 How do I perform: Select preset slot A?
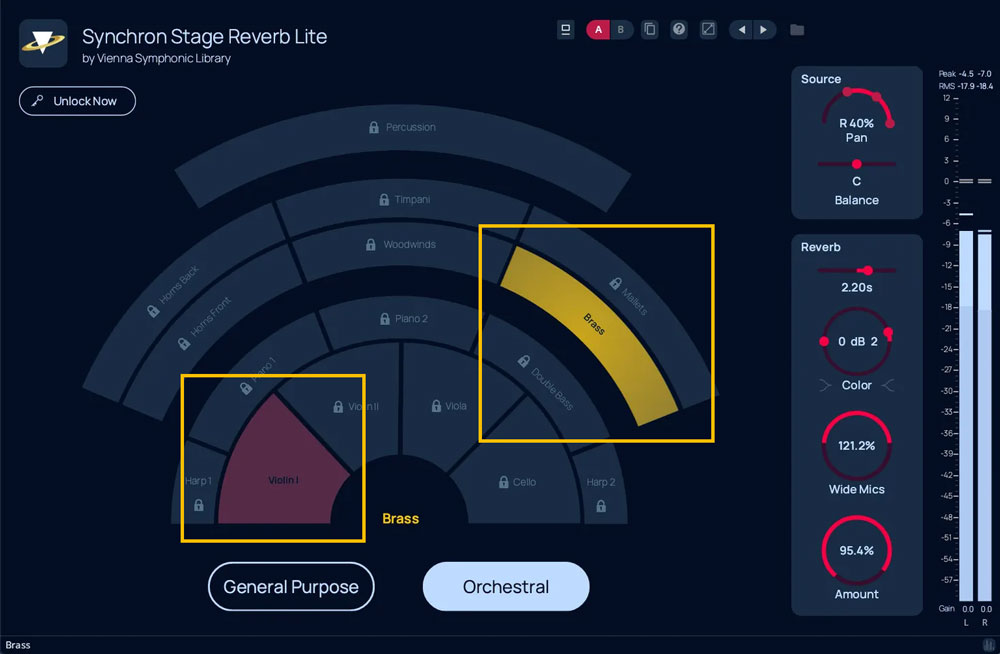tap(598, 30)
